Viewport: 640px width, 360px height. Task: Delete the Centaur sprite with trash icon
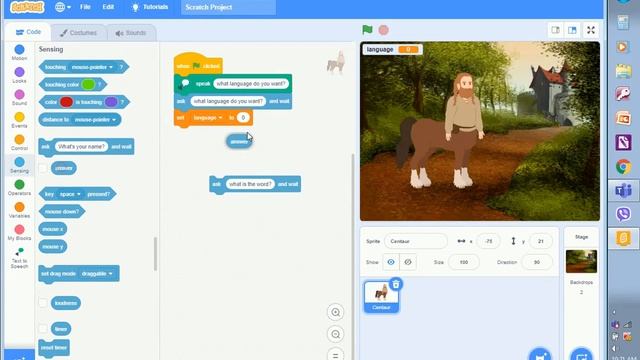(396, 284)
